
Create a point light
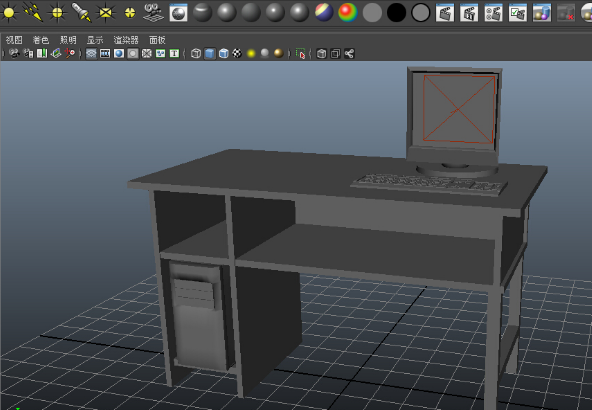coord(57,12)
